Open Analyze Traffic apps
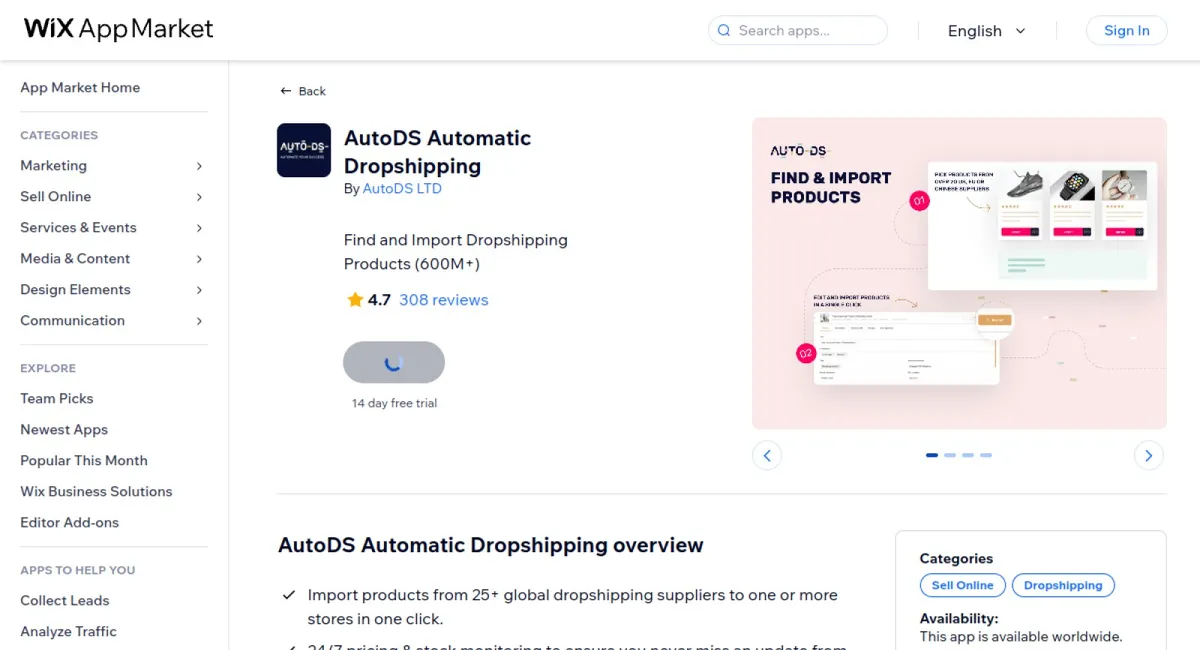The image size is (1200, 650). [x=68, y=631]
